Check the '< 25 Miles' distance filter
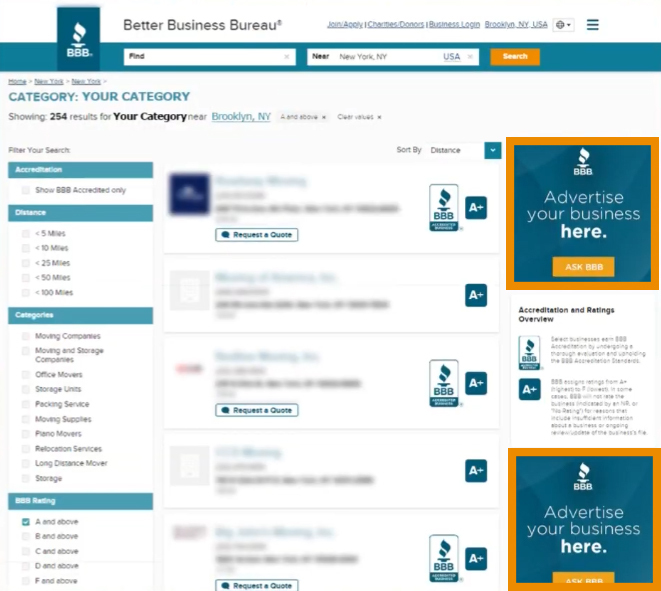Viewport: 661px width, 591px height. pos(26,263)
